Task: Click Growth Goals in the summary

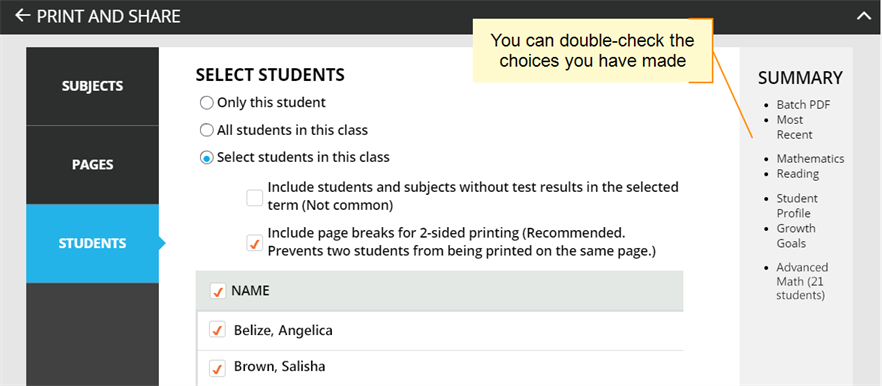Action: tap(796, 236)
